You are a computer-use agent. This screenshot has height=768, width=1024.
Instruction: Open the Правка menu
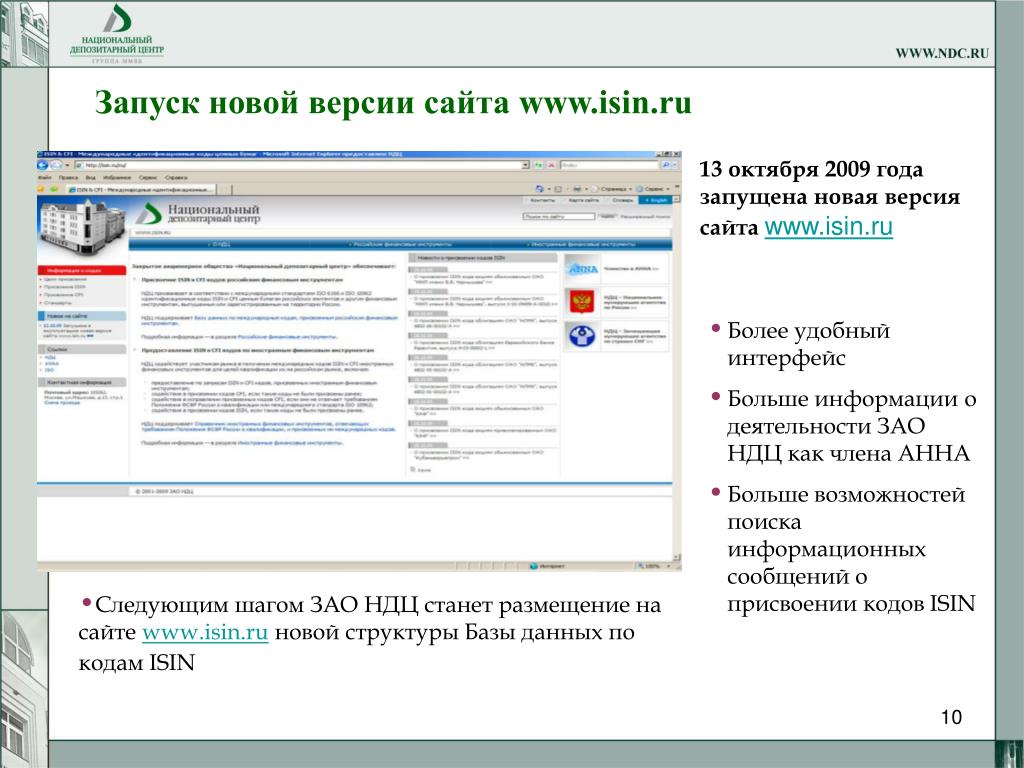(x=69, y=178)
